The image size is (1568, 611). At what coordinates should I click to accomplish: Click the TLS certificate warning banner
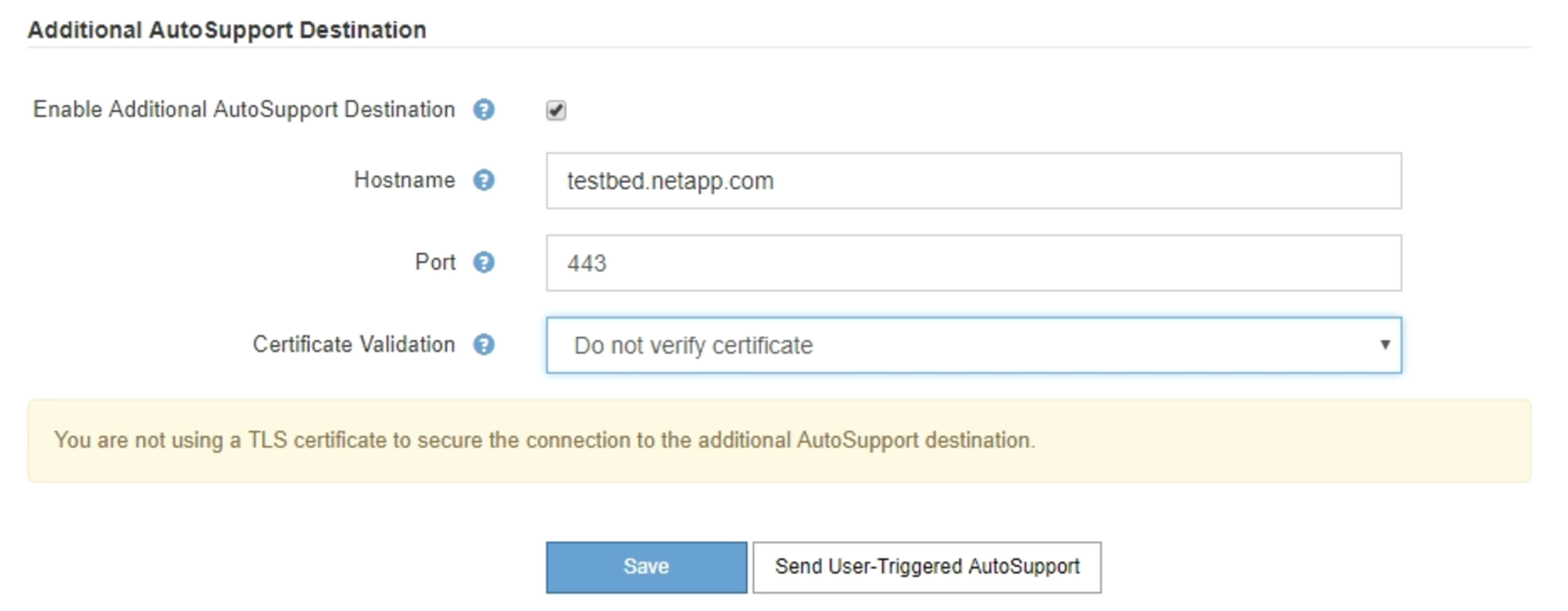point(778,441)
